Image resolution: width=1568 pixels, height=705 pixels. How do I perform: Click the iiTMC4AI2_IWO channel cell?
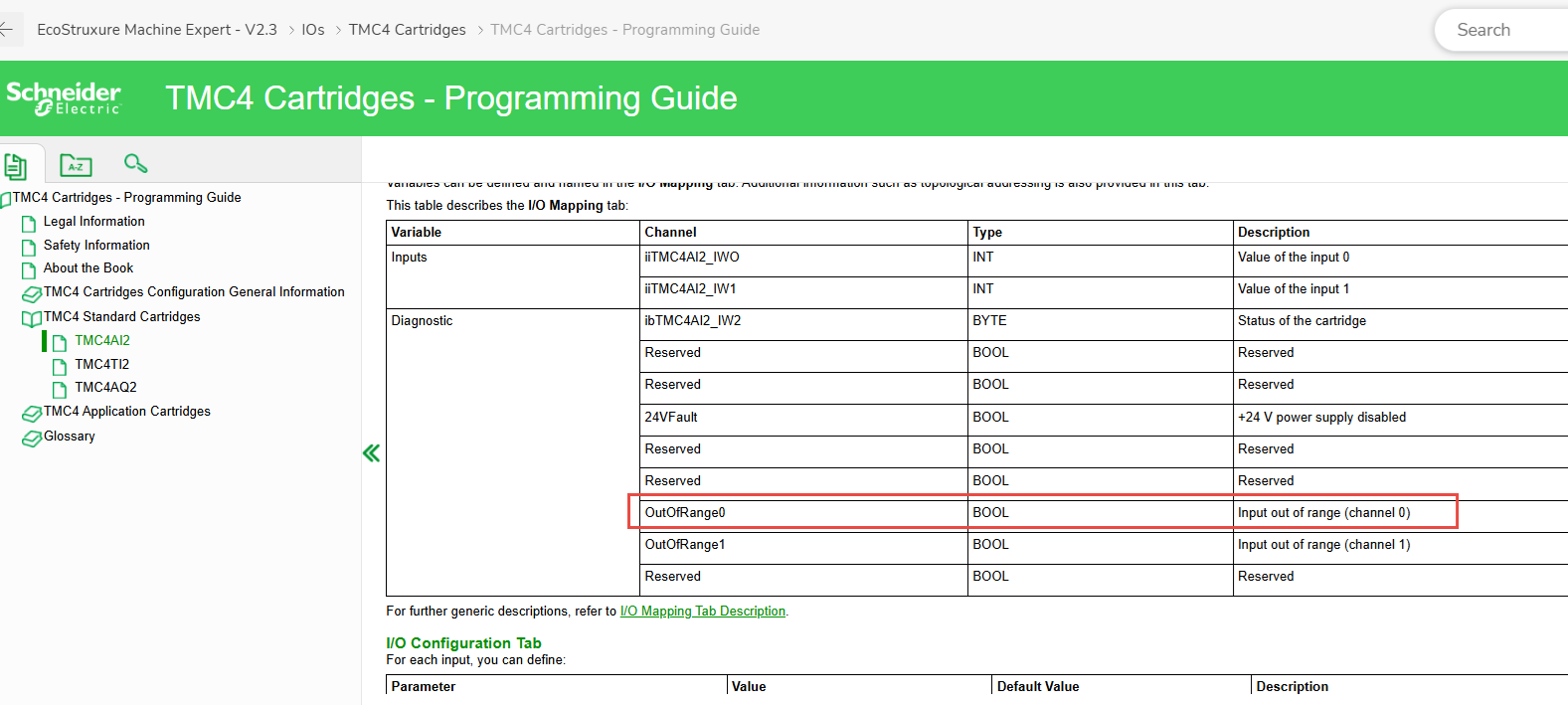tap(803, 261)
